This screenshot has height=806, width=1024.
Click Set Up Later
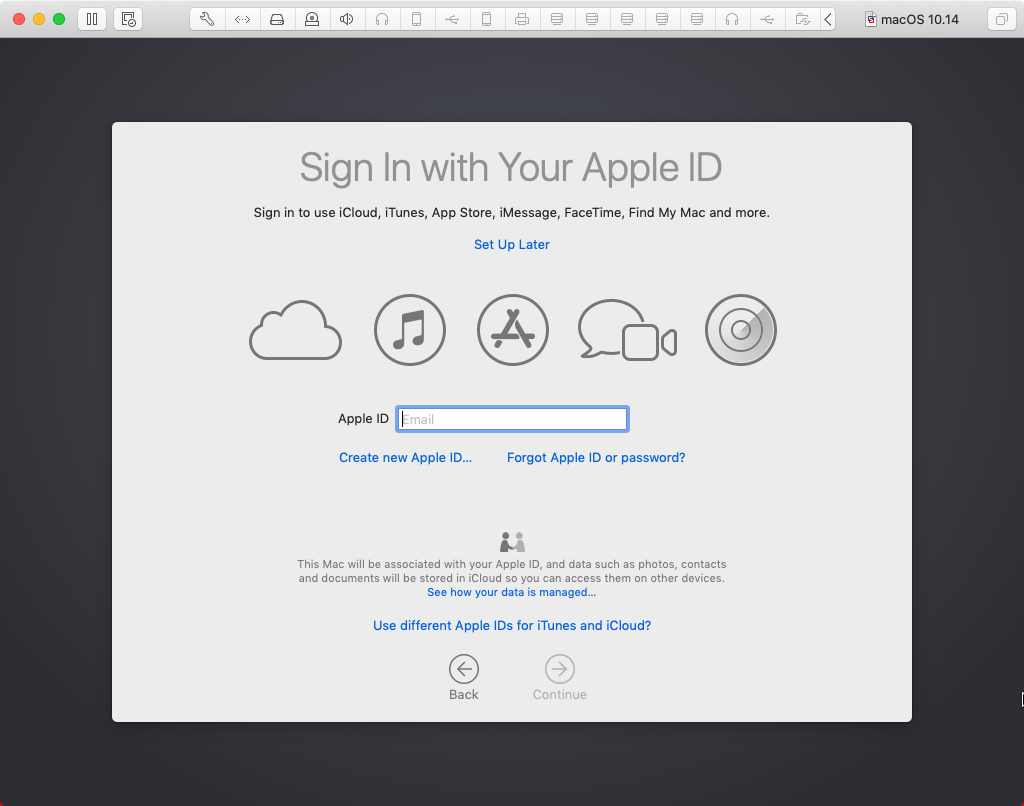click(x=511, y=244)
